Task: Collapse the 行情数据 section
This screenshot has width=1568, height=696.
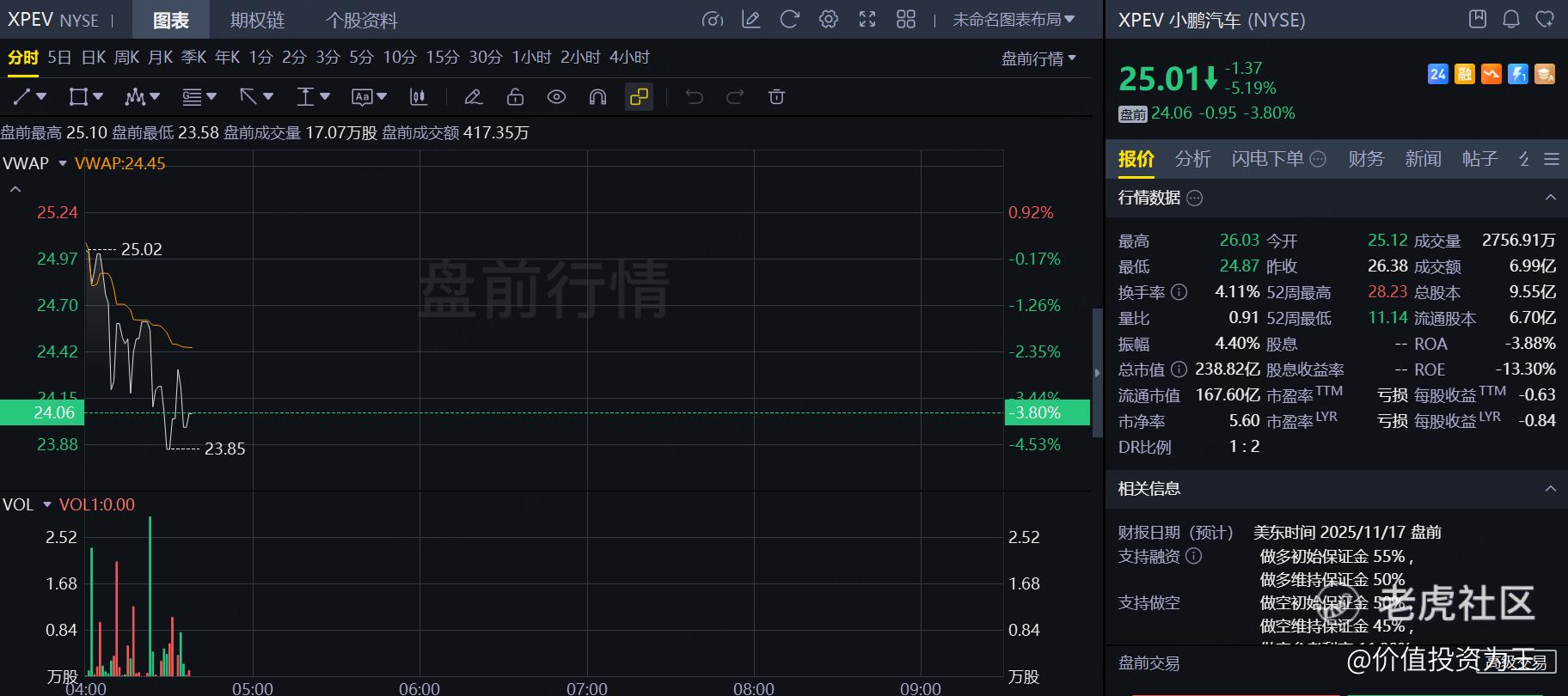Action: coord(1550,198)
